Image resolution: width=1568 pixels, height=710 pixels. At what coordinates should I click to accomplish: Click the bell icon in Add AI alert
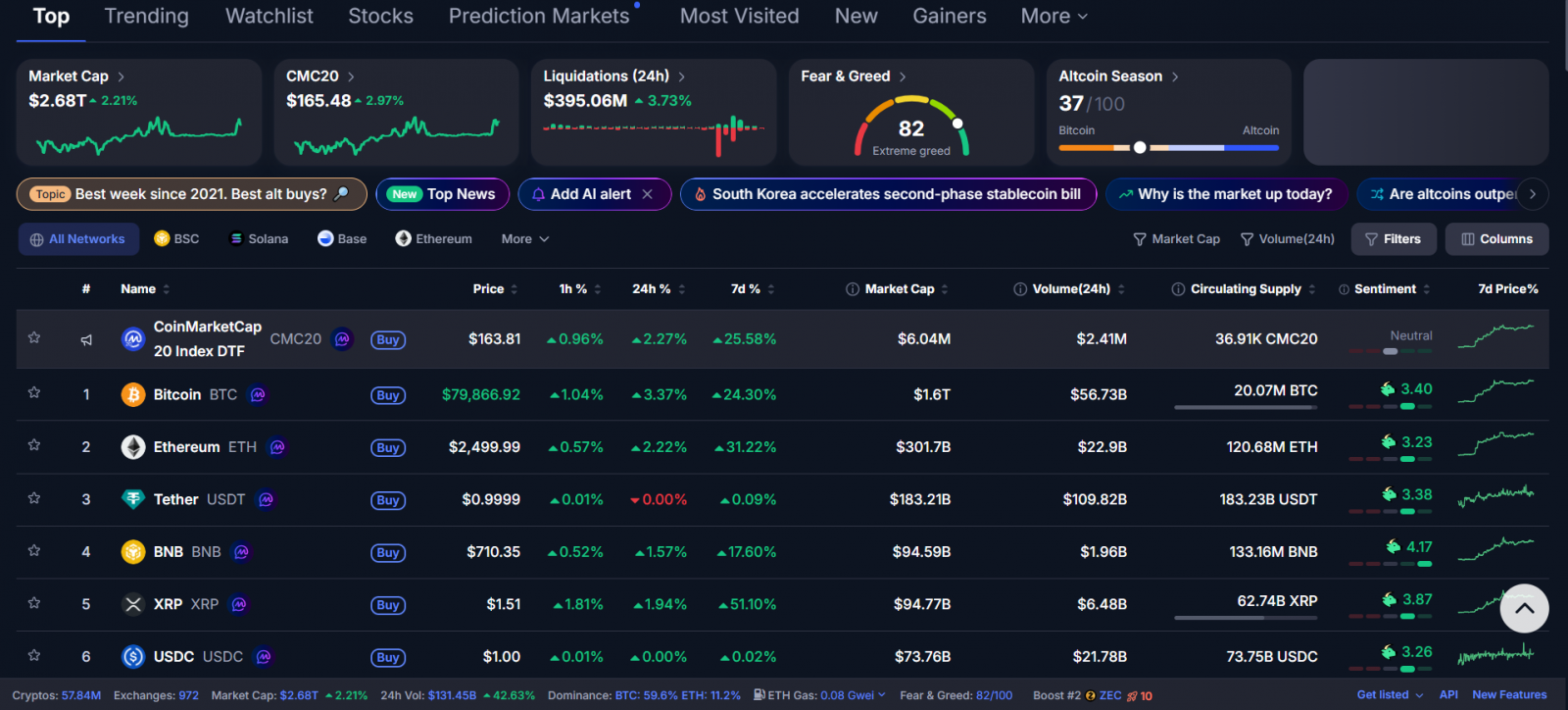click(x=538, y=194)
